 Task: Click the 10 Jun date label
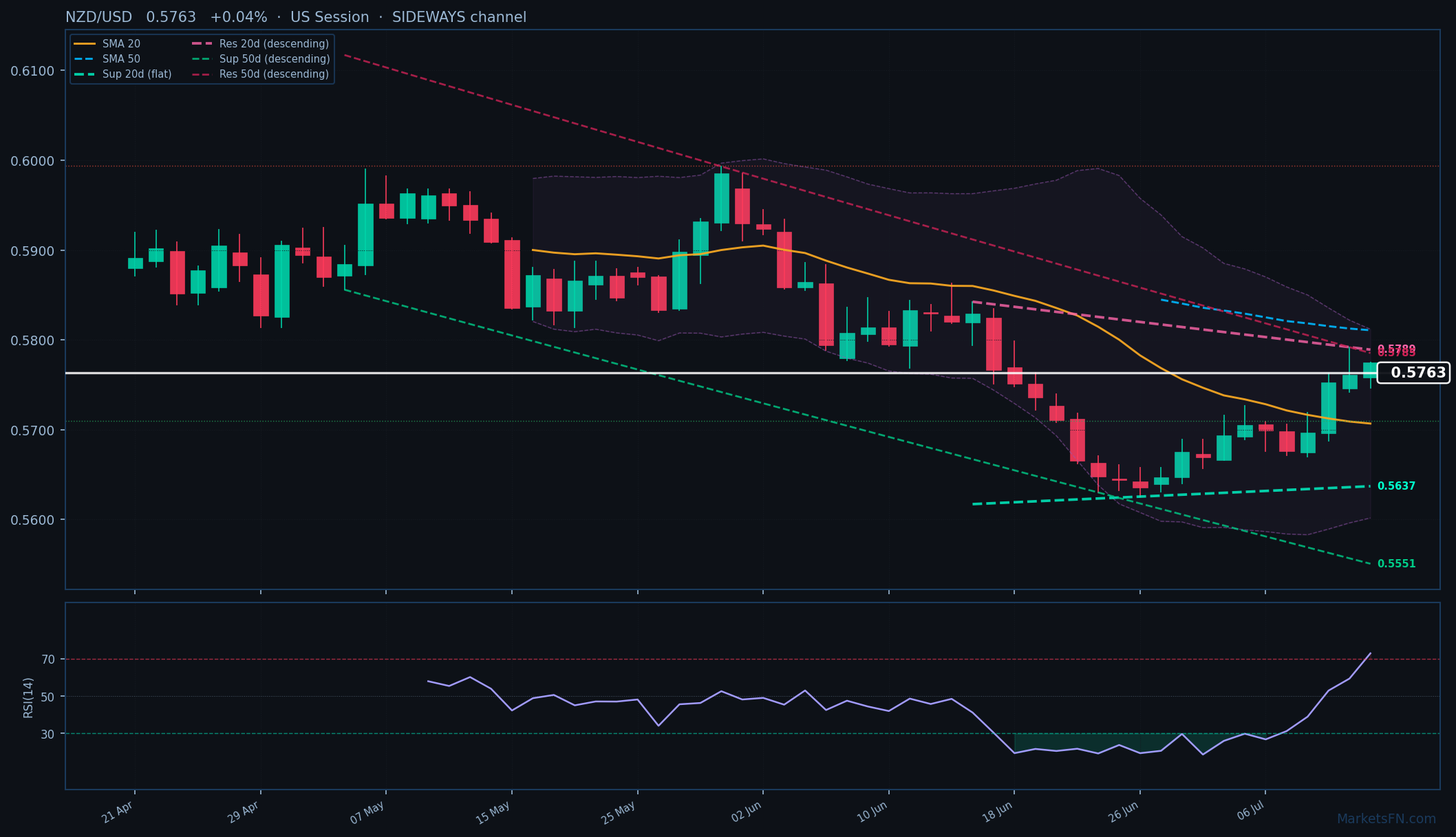click(872, 812)
